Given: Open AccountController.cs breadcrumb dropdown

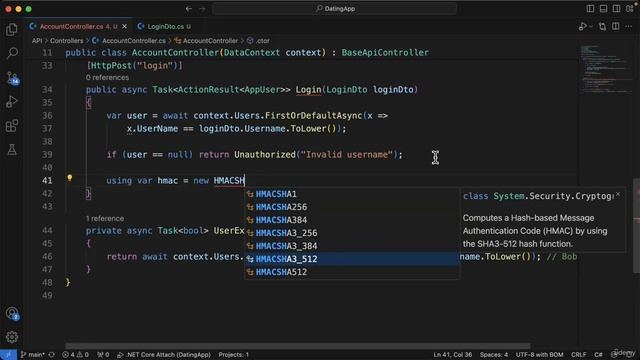Looking at the screenshot, I should [x=129, y=41].
